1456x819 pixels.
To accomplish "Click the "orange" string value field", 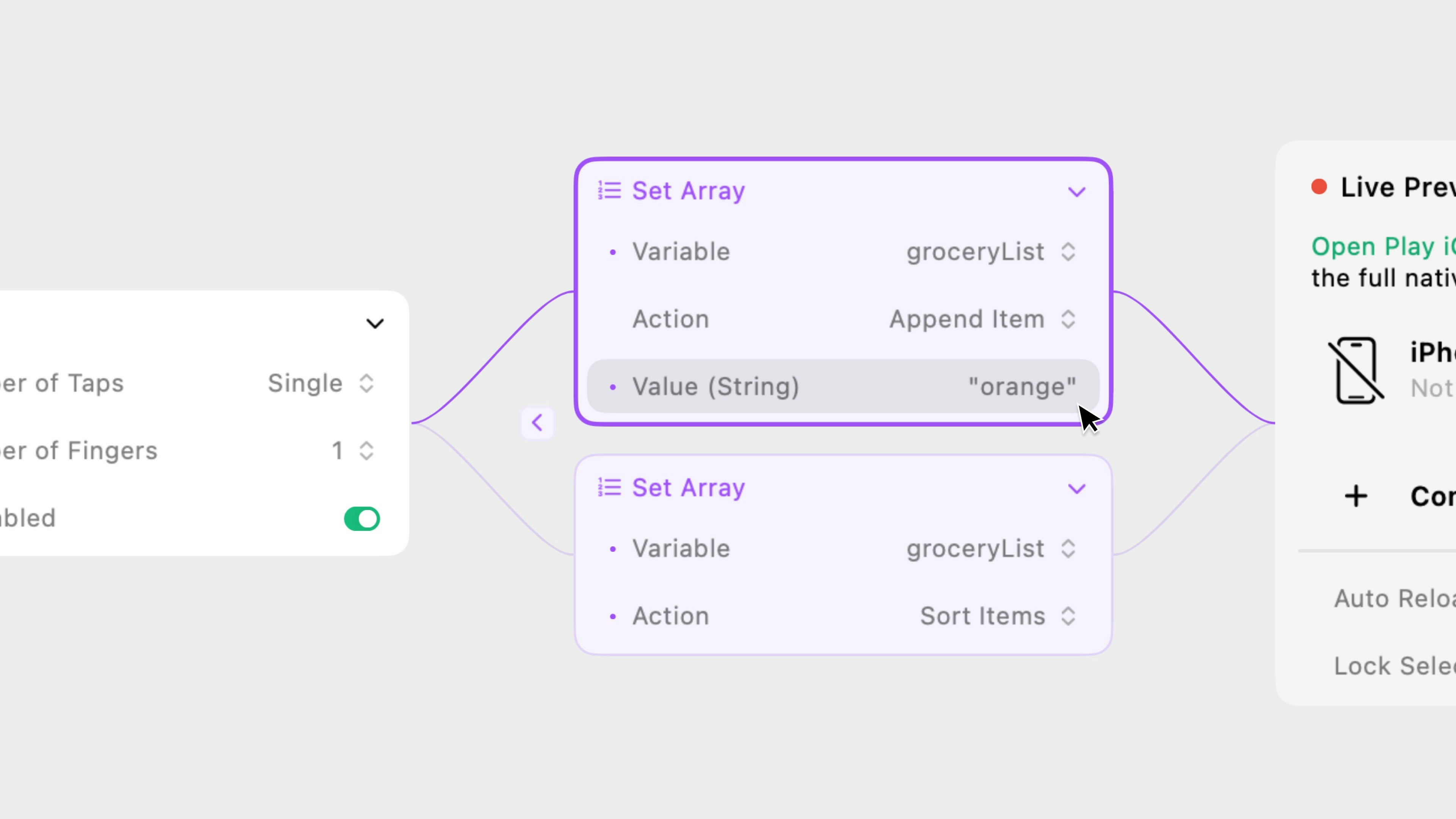I will pyautogui.click(x=1021, y=387).
